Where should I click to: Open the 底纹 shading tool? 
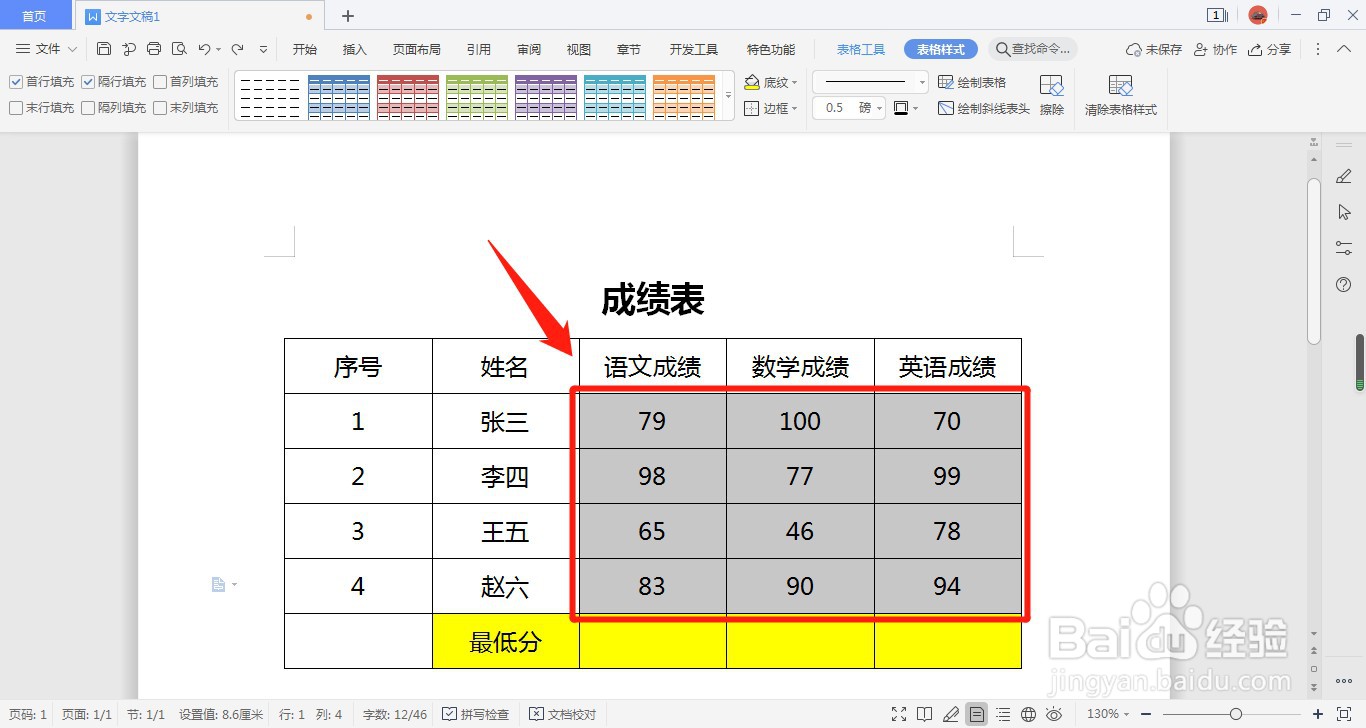click(x=770, y=81)
